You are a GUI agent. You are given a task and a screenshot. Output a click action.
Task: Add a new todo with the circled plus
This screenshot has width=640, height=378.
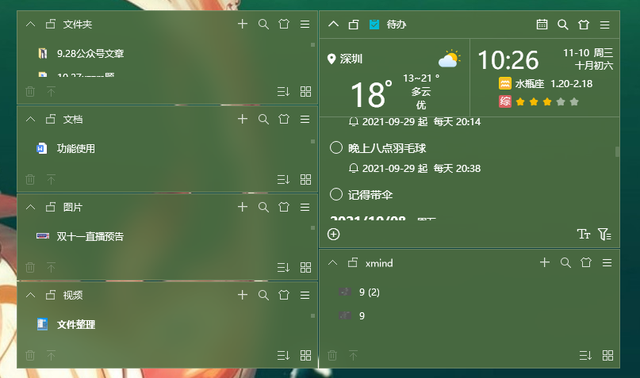click(333, 234)
